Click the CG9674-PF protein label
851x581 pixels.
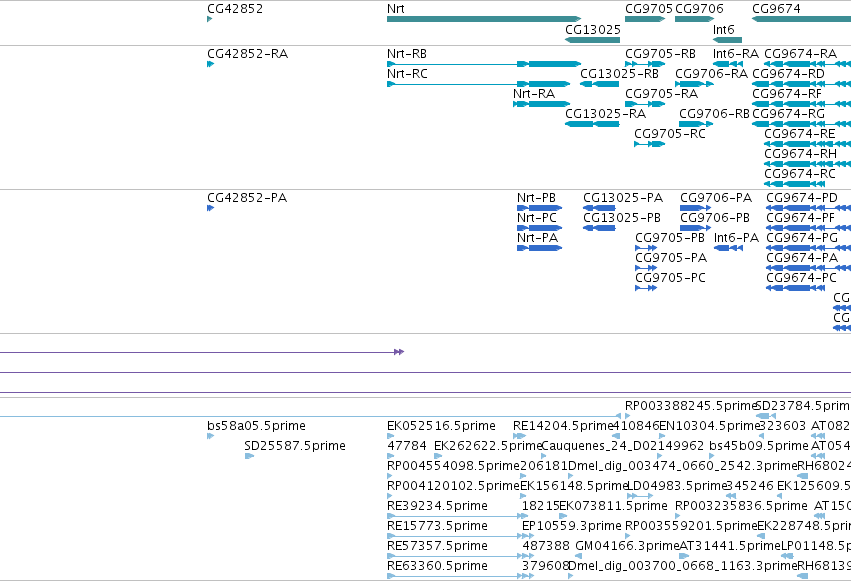[801, 218]
